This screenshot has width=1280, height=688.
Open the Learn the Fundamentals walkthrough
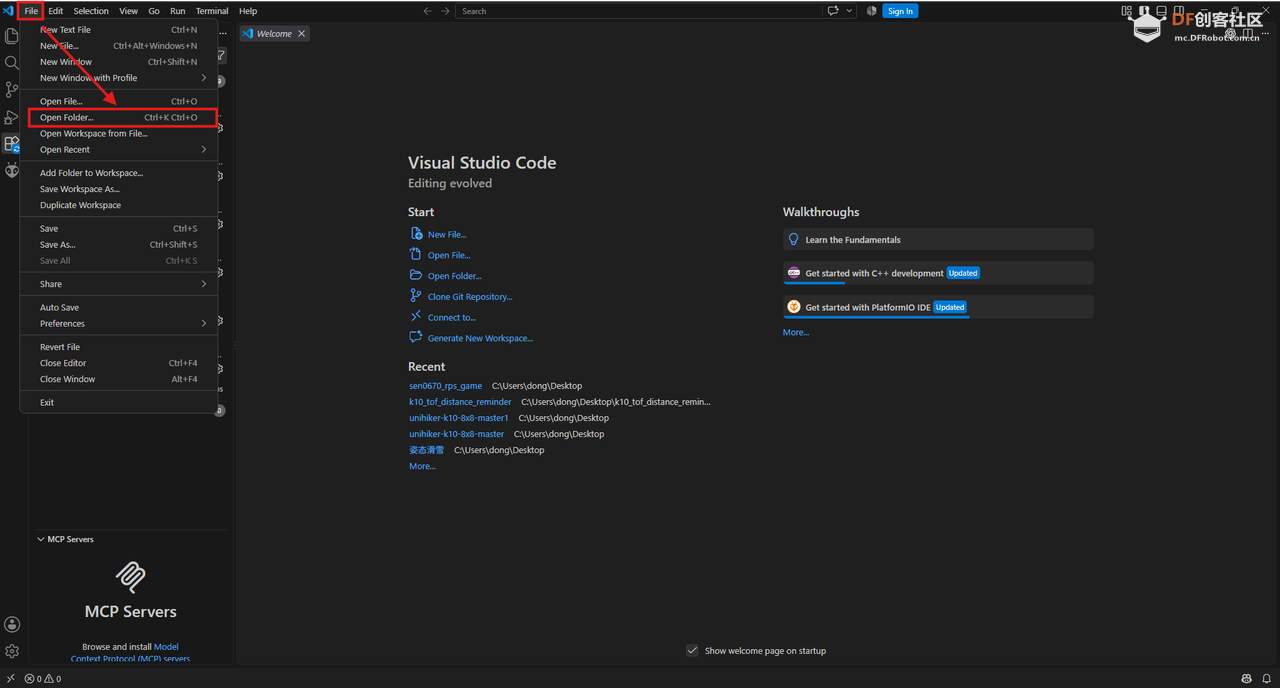tap(938, 240)
